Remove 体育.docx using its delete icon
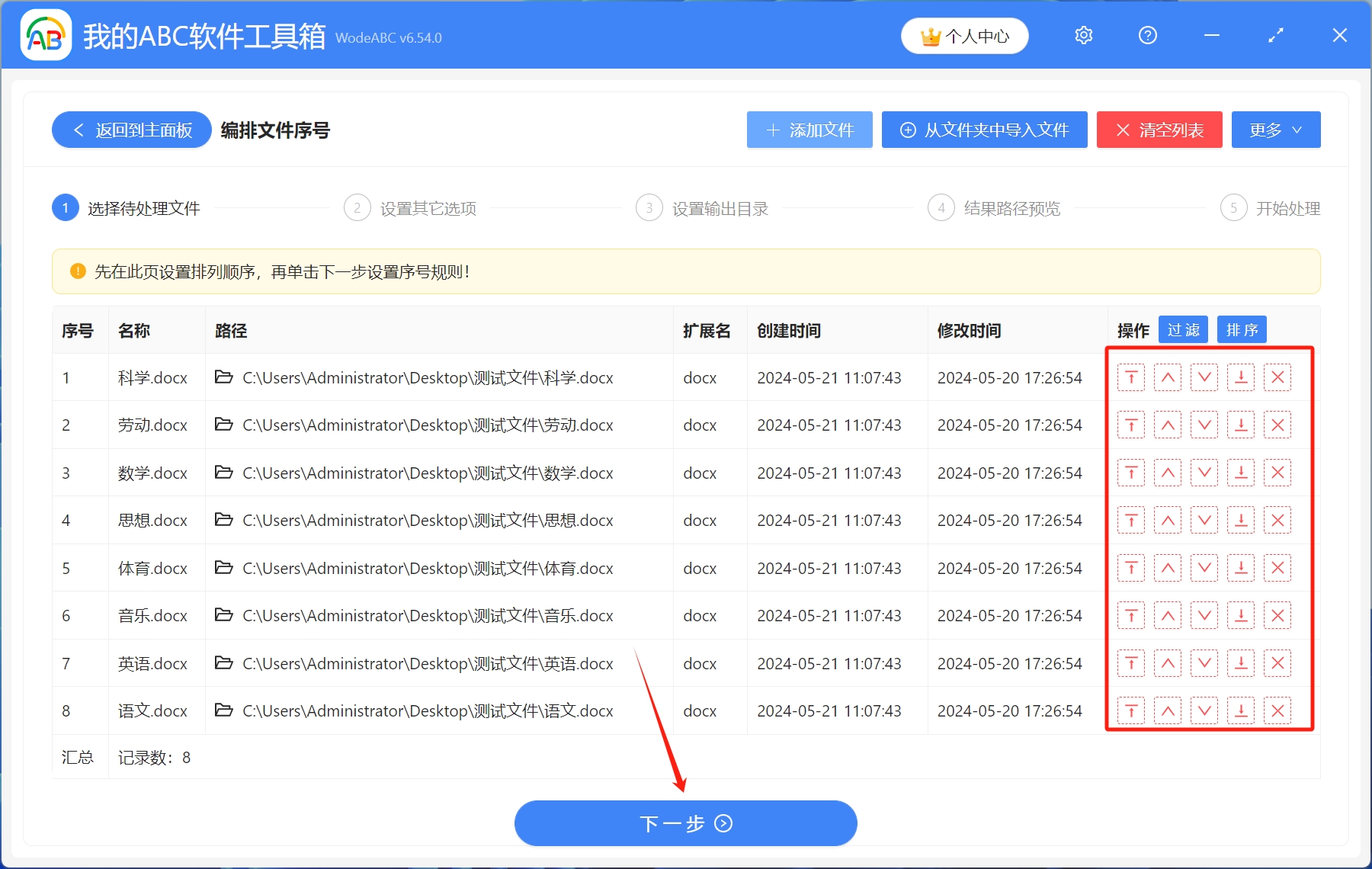 tap(1277, 568)
